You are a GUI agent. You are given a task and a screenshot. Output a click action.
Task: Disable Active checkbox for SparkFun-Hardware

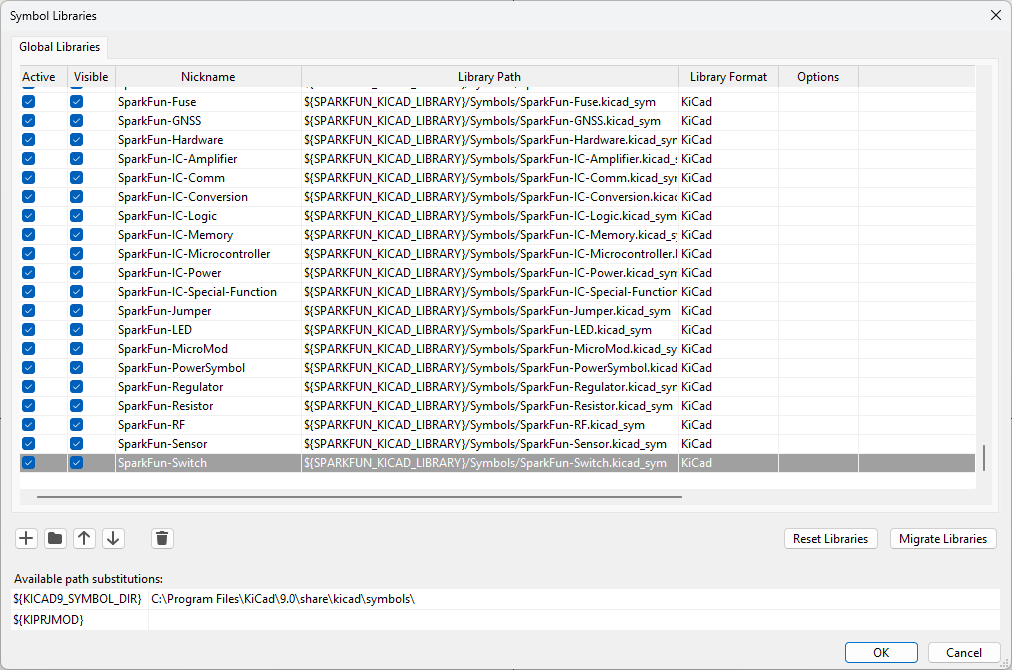click(28, 140)
